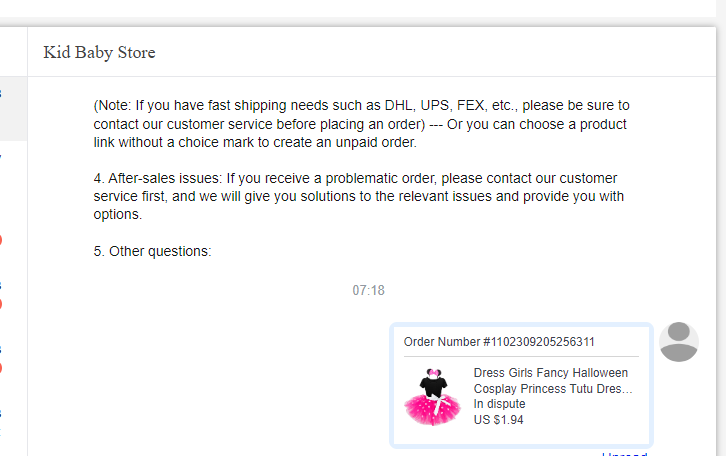
Task: Click the After-sales issues message paragraph
Action: (358, 196)
